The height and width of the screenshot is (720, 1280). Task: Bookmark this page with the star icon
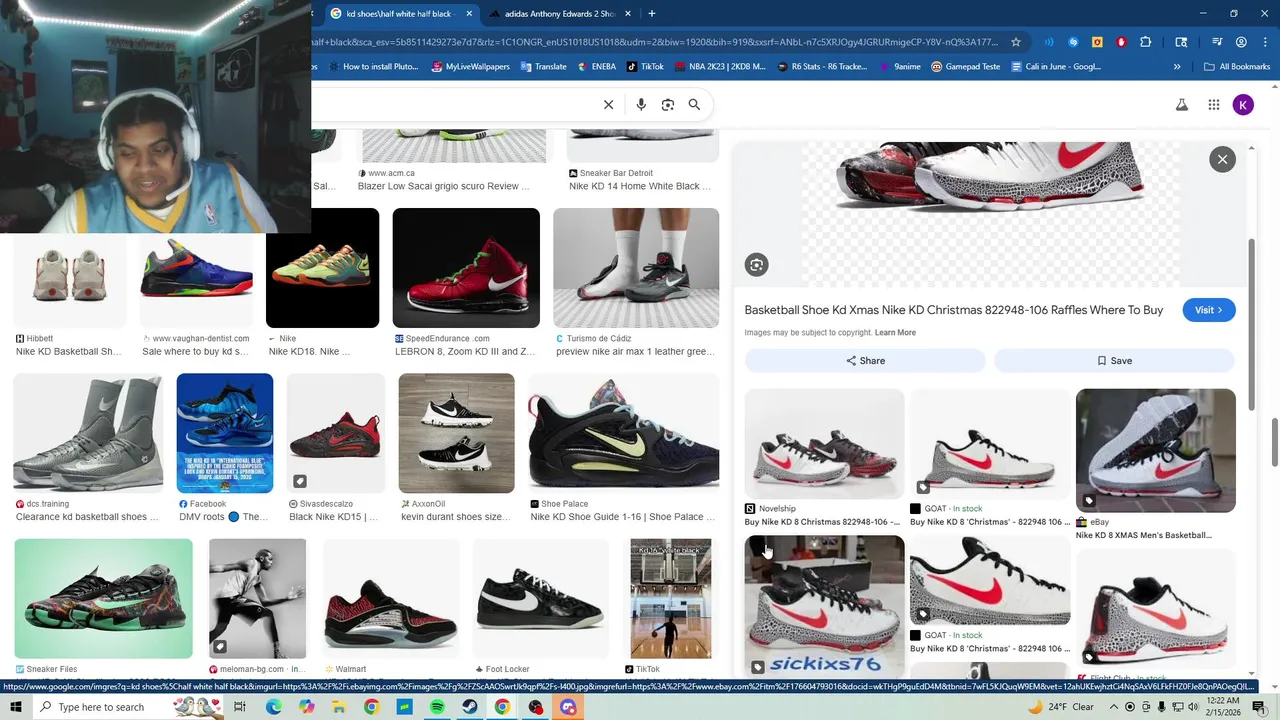(1016, 42)
